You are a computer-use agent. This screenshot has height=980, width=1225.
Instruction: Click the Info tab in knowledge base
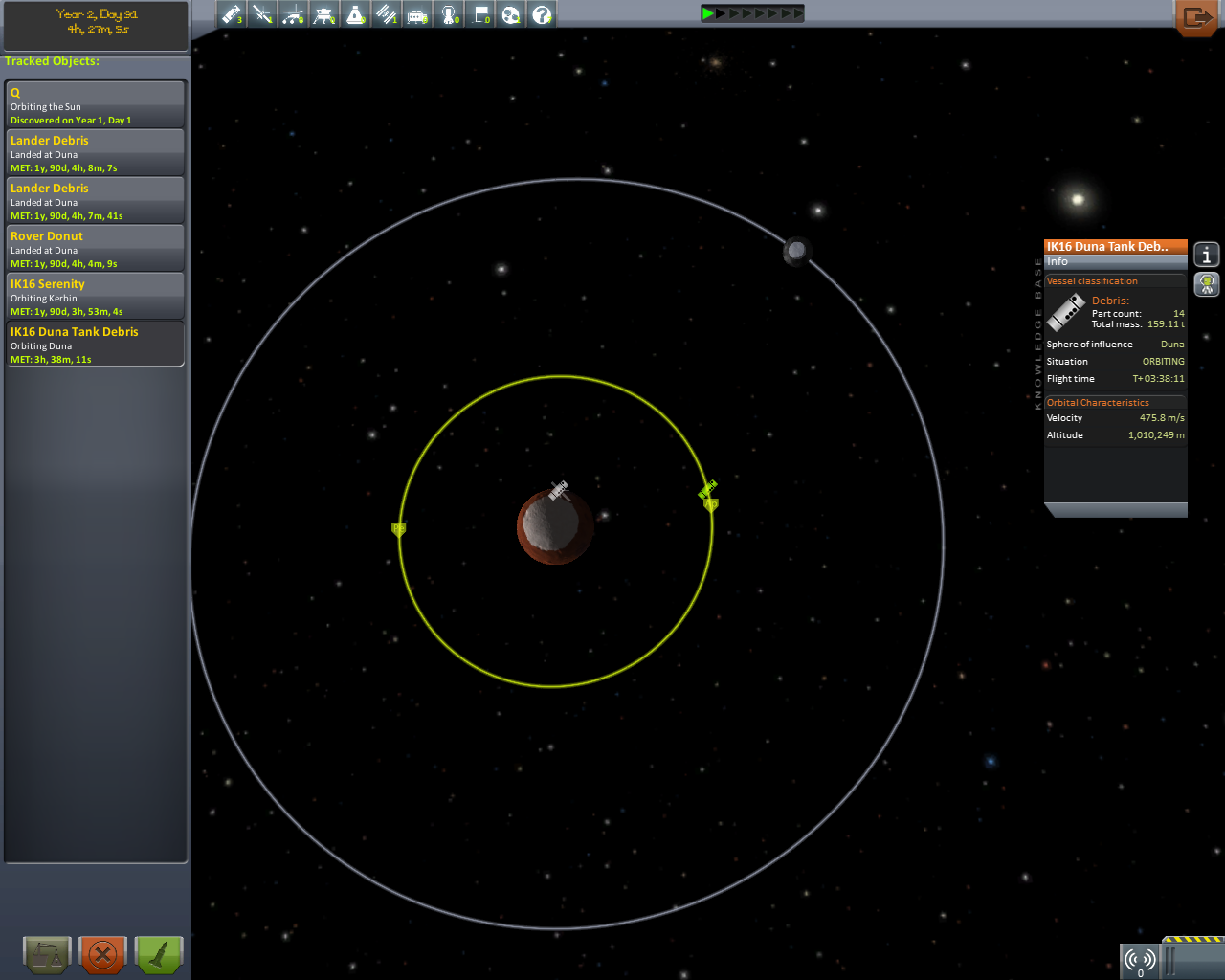point(1116,261)
